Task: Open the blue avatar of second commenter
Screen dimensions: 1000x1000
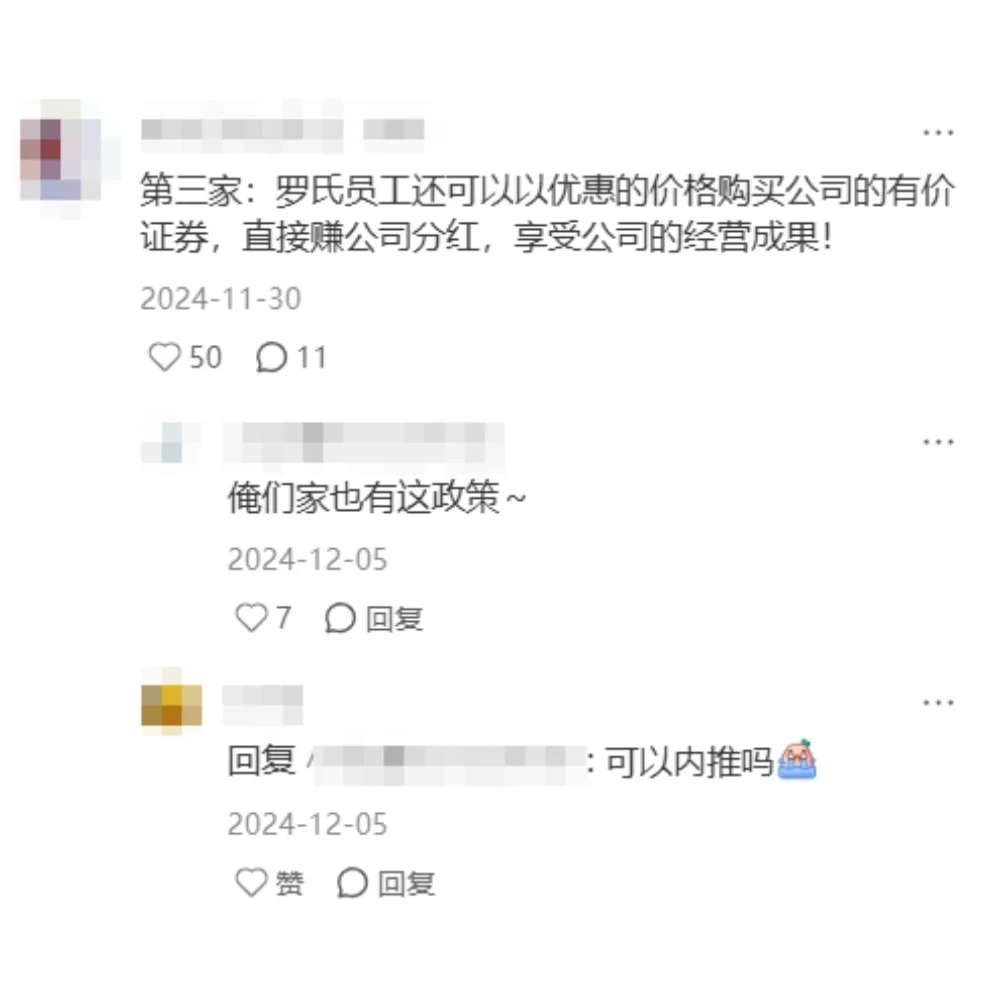Action: coord(171,442)
